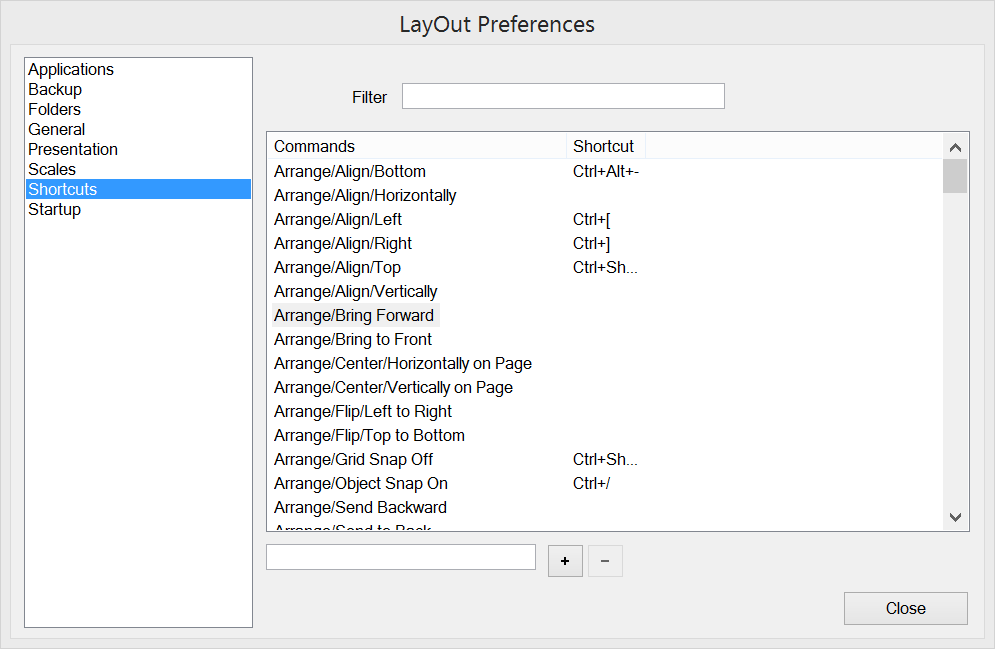Click the Ctrl+Sh... shortcut for Align/Top
Viewport: 995px width, 649px height.
pyautogui.click(x=605, y=268)
